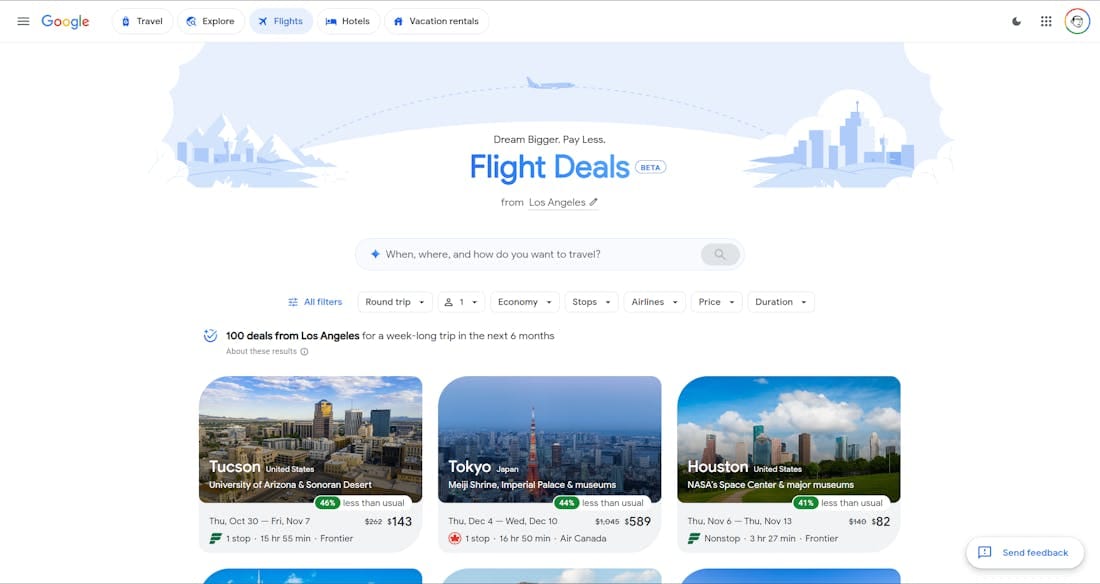Expand the Round trip dropdown

(x=395, y=302)
